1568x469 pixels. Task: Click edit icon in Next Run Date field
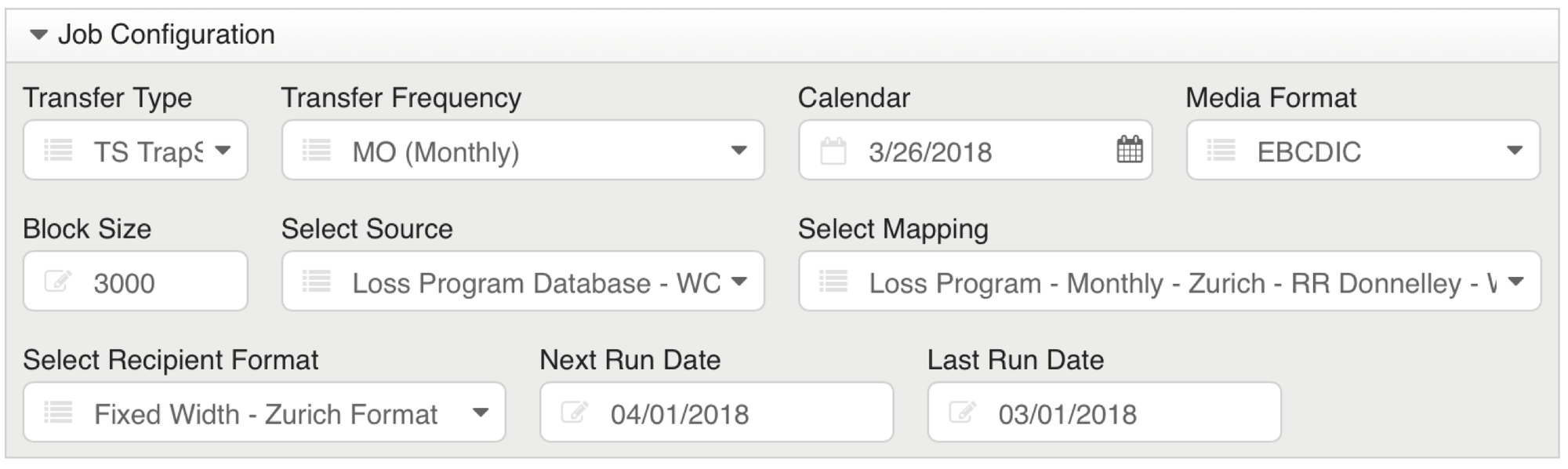[575, 412]
